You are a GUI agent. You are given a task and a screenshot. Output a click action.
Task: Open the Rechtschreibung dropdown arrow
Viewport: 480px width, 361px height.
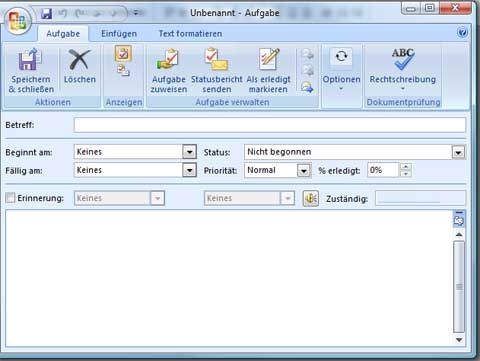[x=403, y=89]
